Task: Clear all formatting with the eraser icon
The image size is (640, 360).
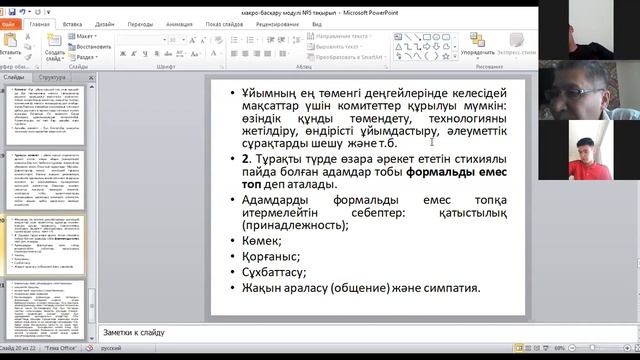Action: click(x=218, y=40)
